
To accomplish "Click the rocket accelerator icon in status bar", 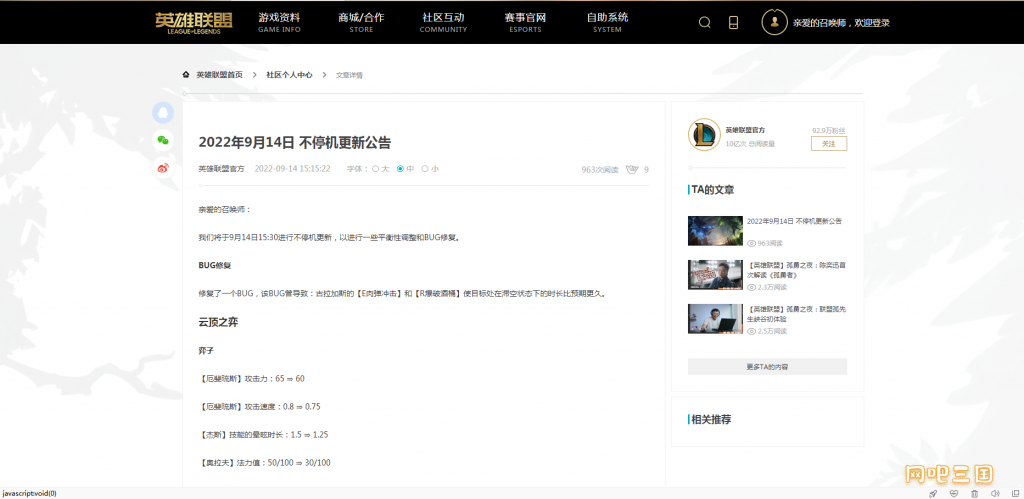I will tap(933, 493).
